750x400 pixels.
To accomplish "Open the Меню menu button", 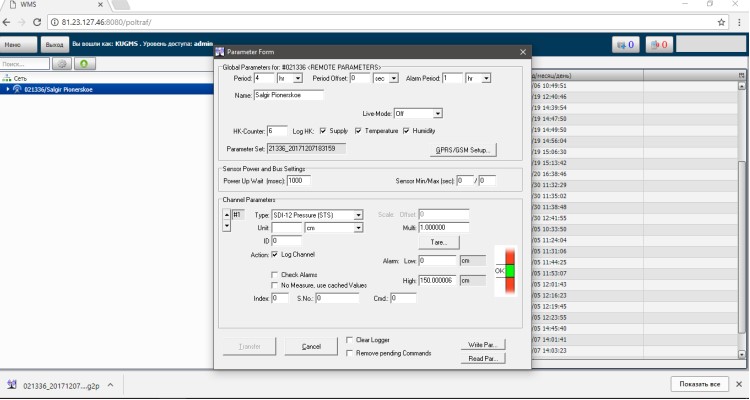I will pyautogui.click(x=18, y=44).
